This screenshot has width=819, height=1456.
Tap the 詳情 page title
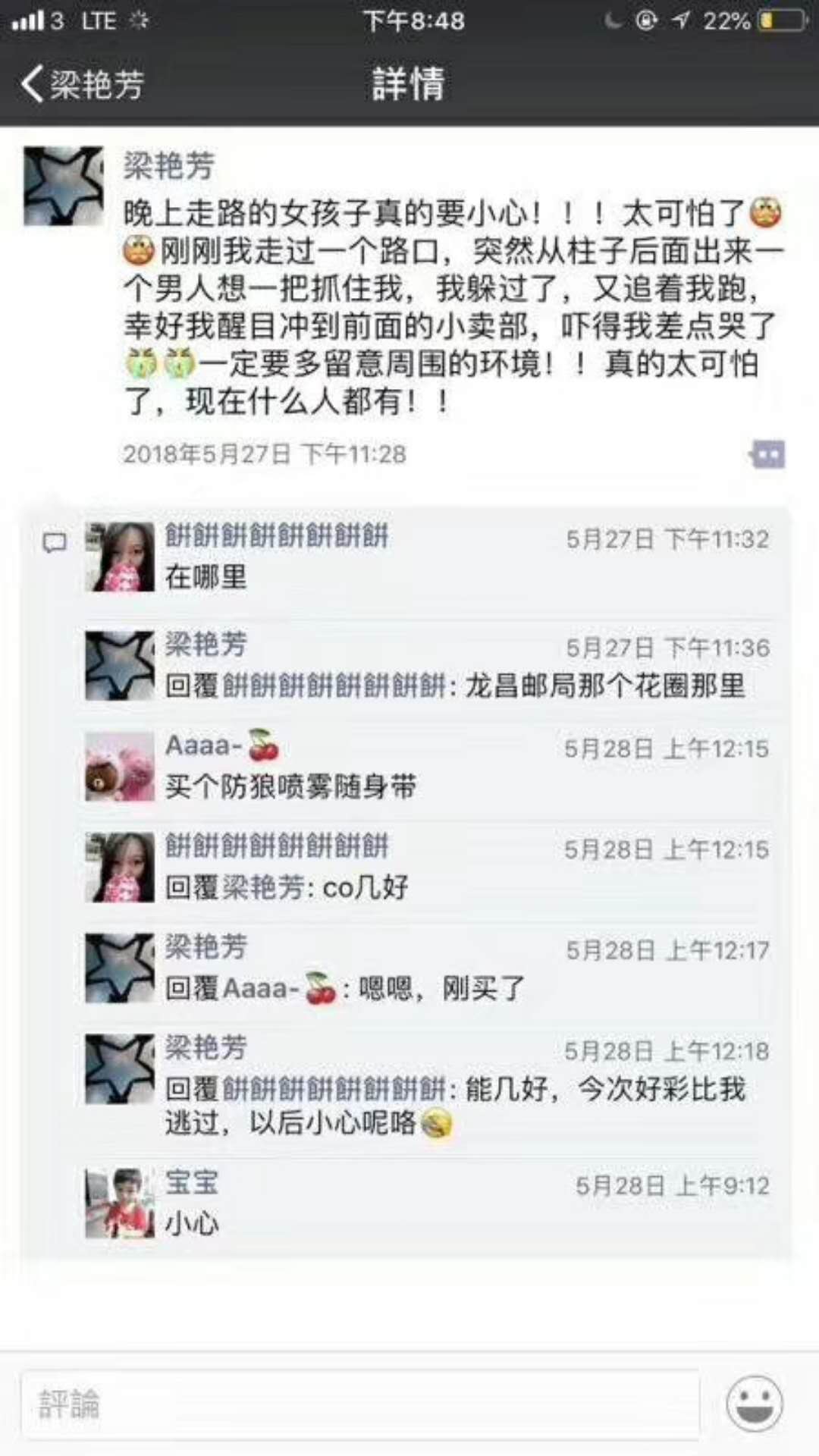coord(408,83)
